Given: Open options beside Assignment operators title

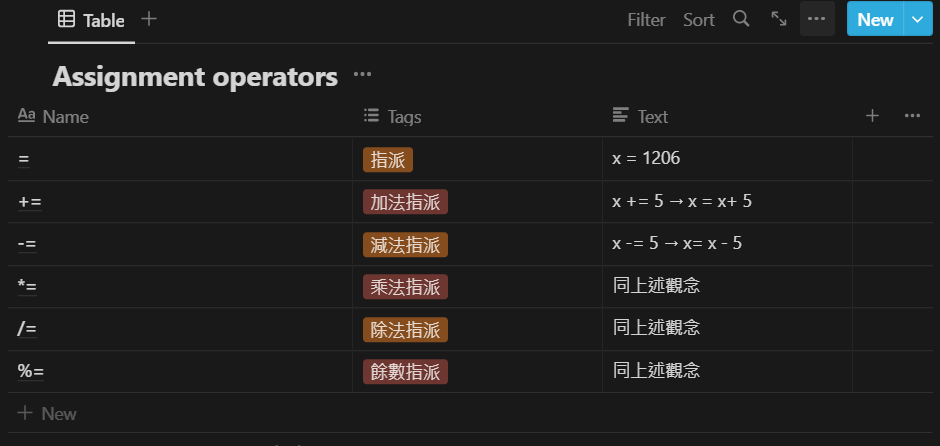Looking at the screenshot, I should coord(362,75).
